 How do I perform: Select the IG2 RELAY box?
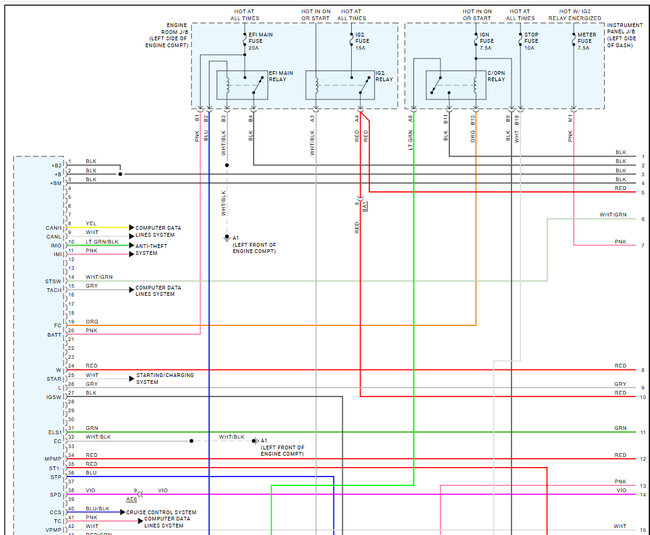340,85
